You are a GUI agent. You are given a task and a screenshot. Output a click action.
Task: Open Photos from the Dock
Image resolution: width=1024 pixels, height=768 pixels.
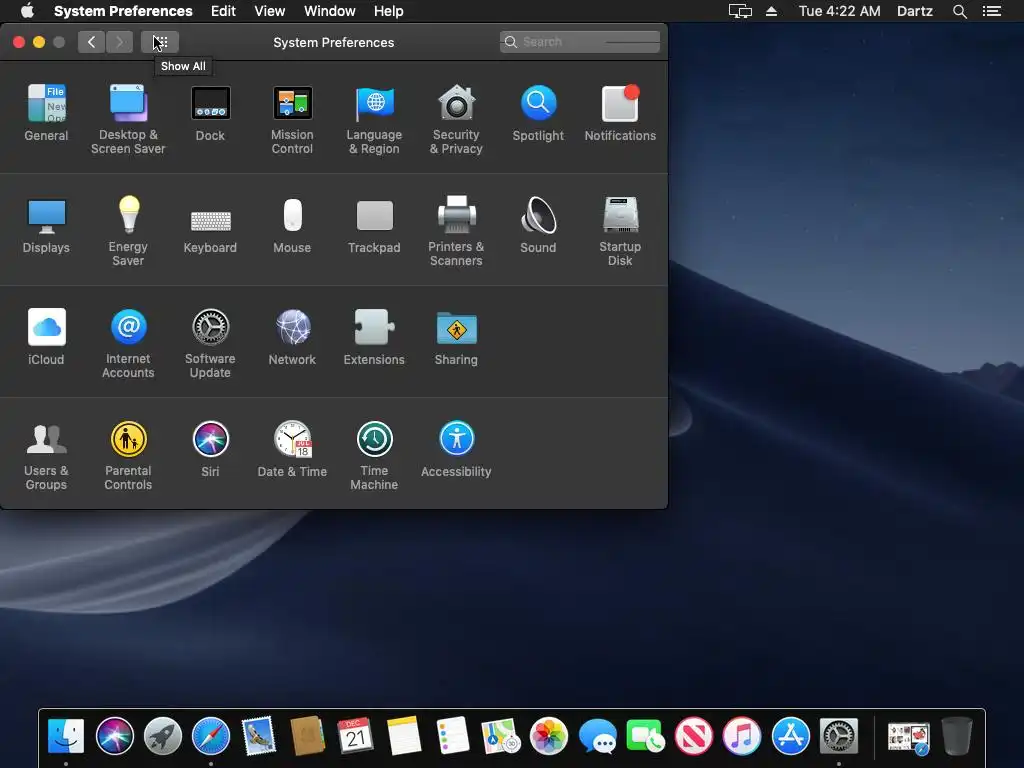[549, 736]
